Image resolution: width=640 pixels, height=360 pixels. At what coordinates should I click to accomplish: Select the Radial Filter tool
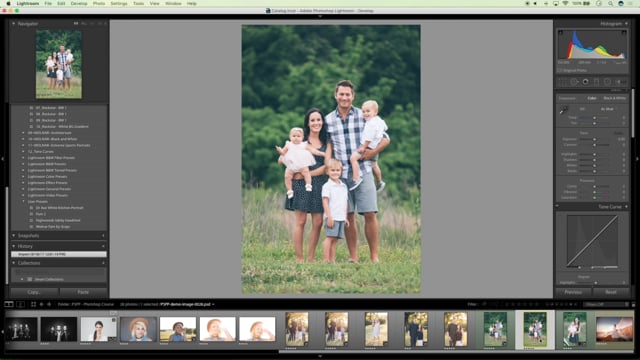click(607, 82)
